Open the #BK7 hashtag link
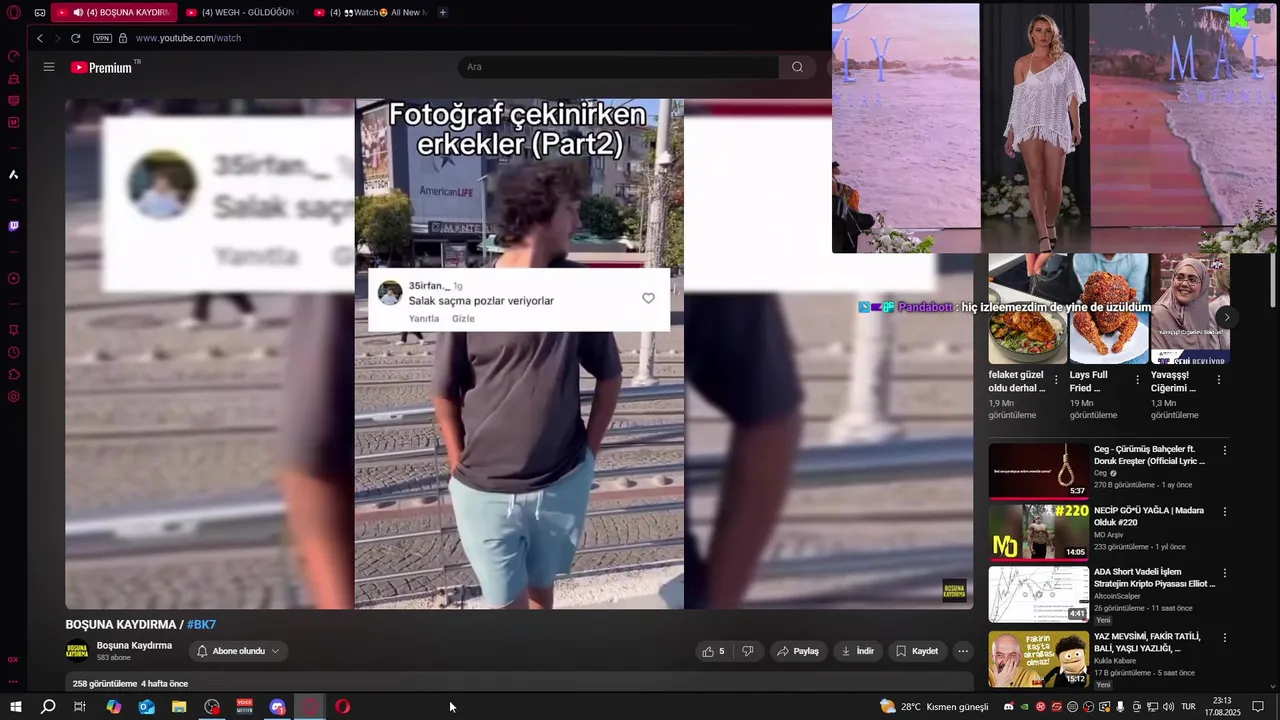Screen dimensions: 1280x720 tap(201, 625)
